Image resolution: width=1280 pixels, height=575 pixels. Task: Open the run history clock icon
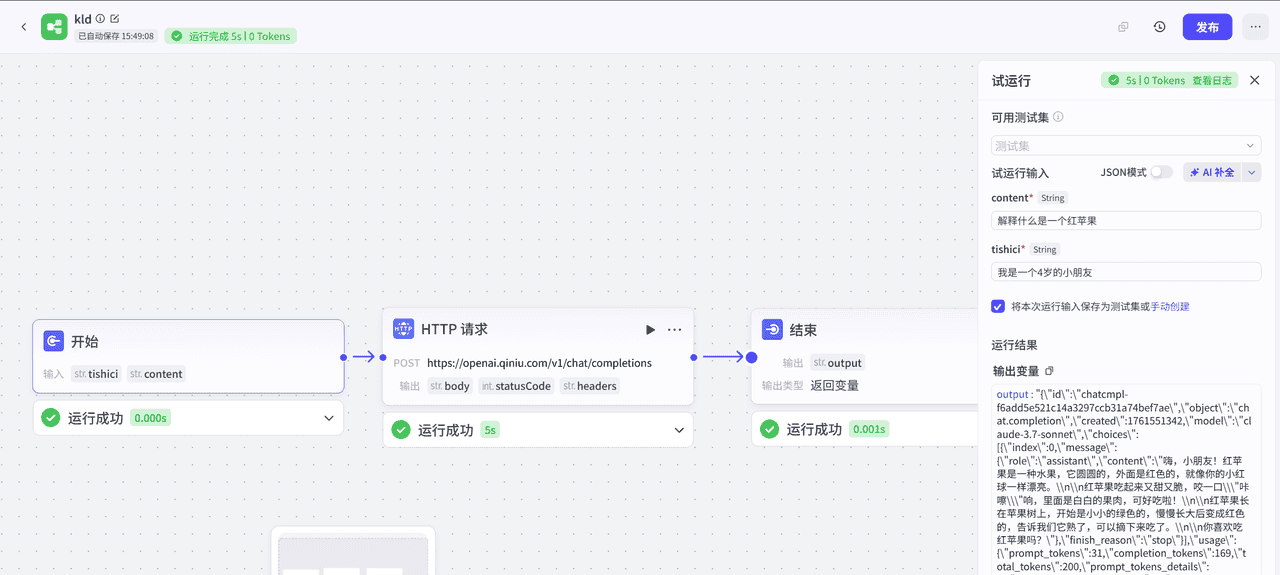(x=1159, y=27)
